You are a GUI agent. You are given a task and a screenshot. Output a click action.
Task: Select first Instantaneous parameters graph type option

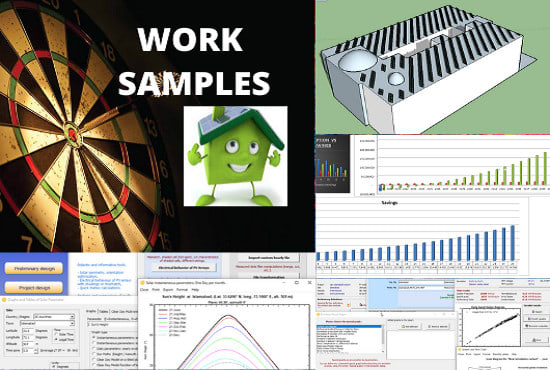pyautogui.click(x=94, y=338)
